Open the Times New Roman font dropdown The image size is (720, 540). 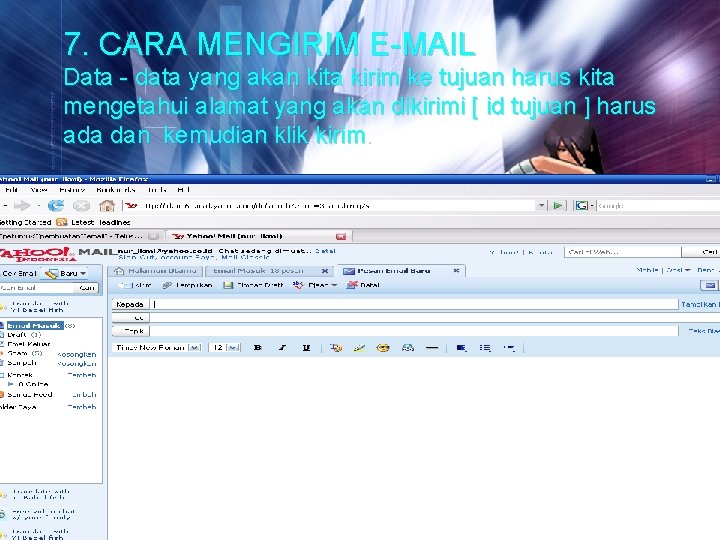click(x=195, y=348)
